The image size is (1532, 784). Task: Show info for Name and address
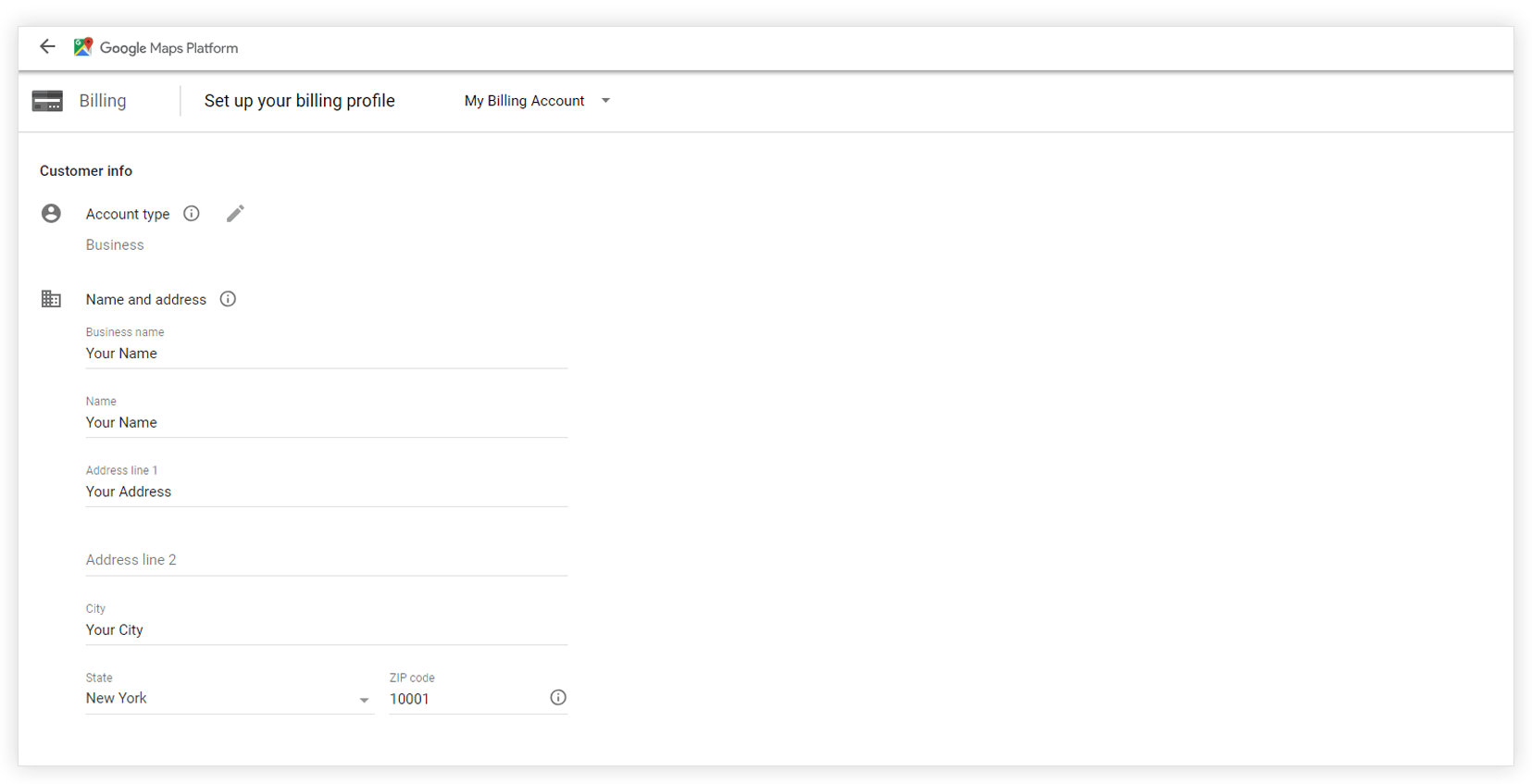point(228,299)
